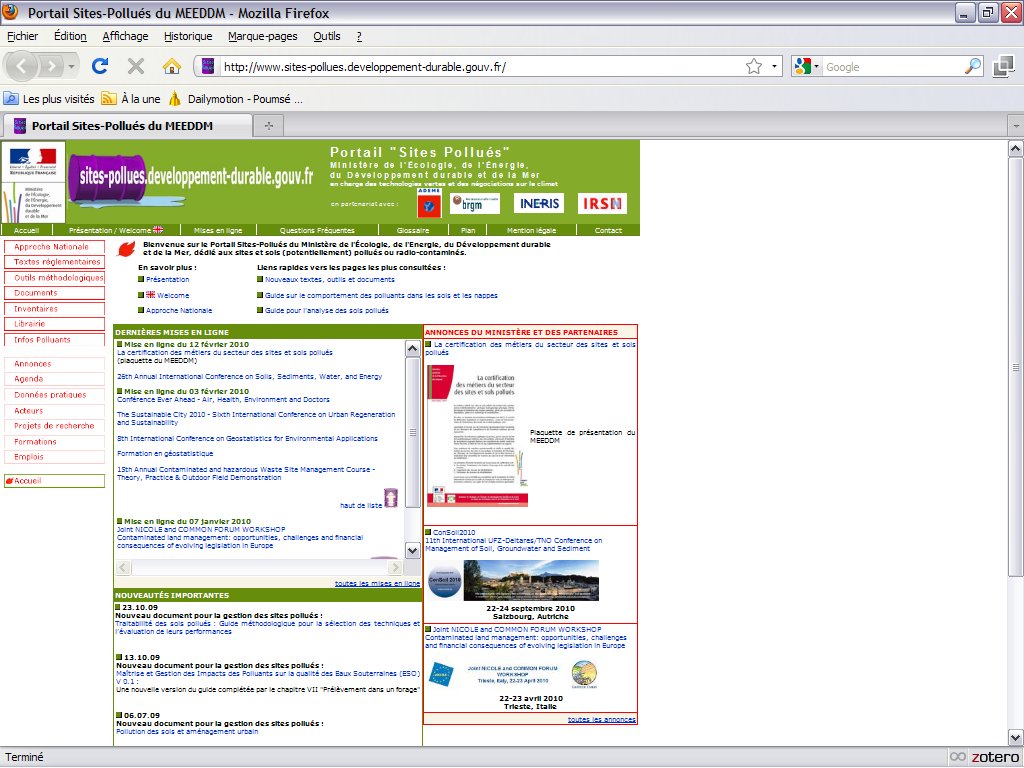This screenshot has height=768, width=1024.
Task: Click the Google search input field
Action: [890, 67]
